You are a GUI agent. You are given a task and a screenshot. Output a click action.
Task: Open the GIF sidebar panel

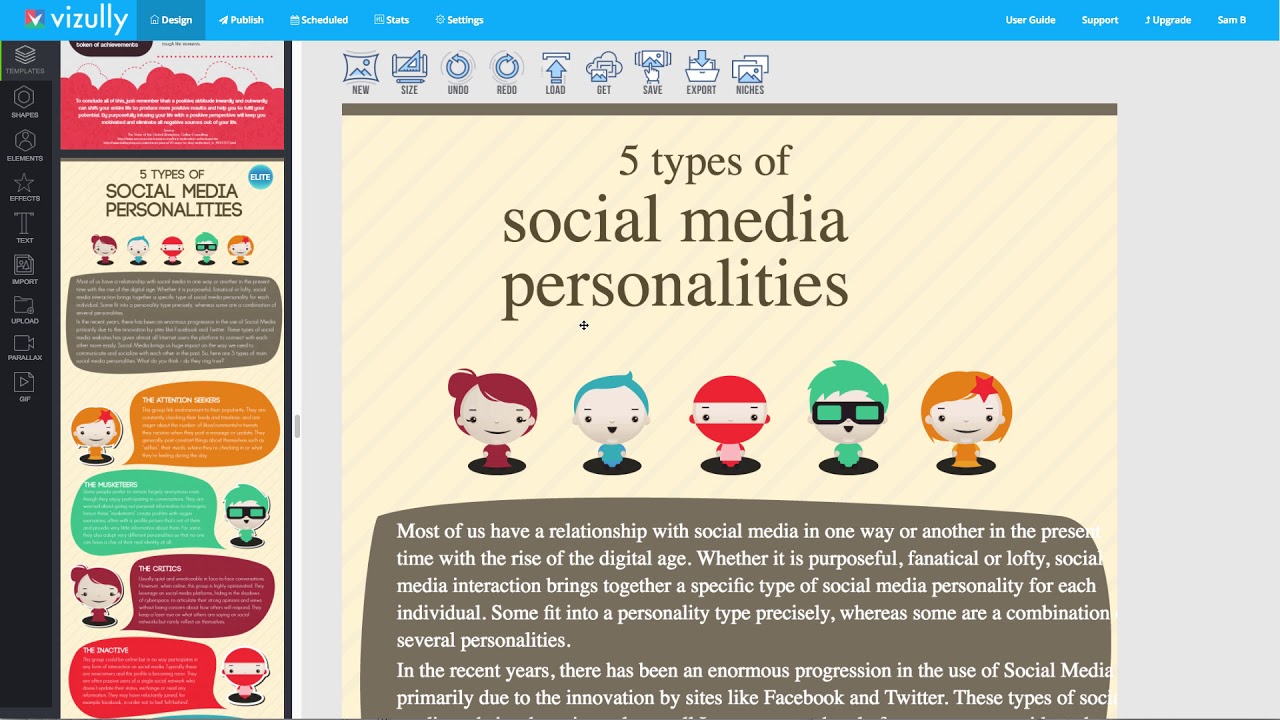click(25, 387)
